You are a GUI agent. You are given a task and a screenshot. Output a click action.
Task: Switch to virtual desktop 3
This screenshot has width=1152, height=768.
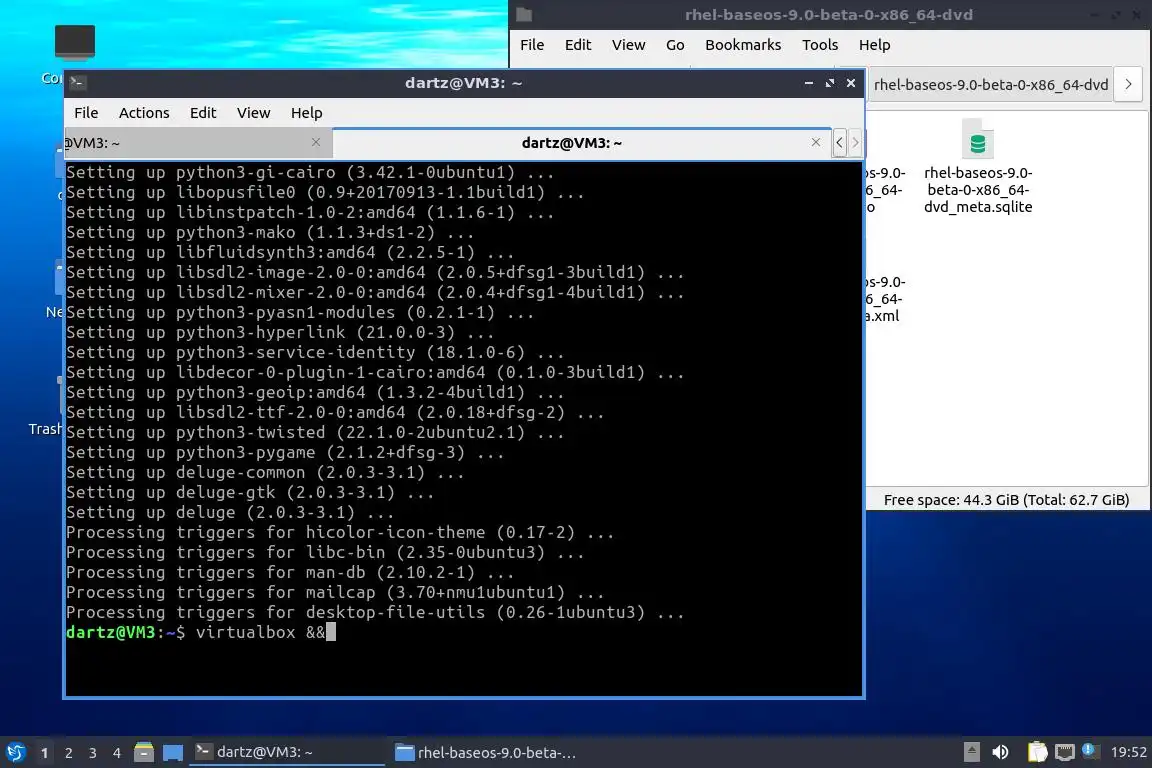coord(93,753)
